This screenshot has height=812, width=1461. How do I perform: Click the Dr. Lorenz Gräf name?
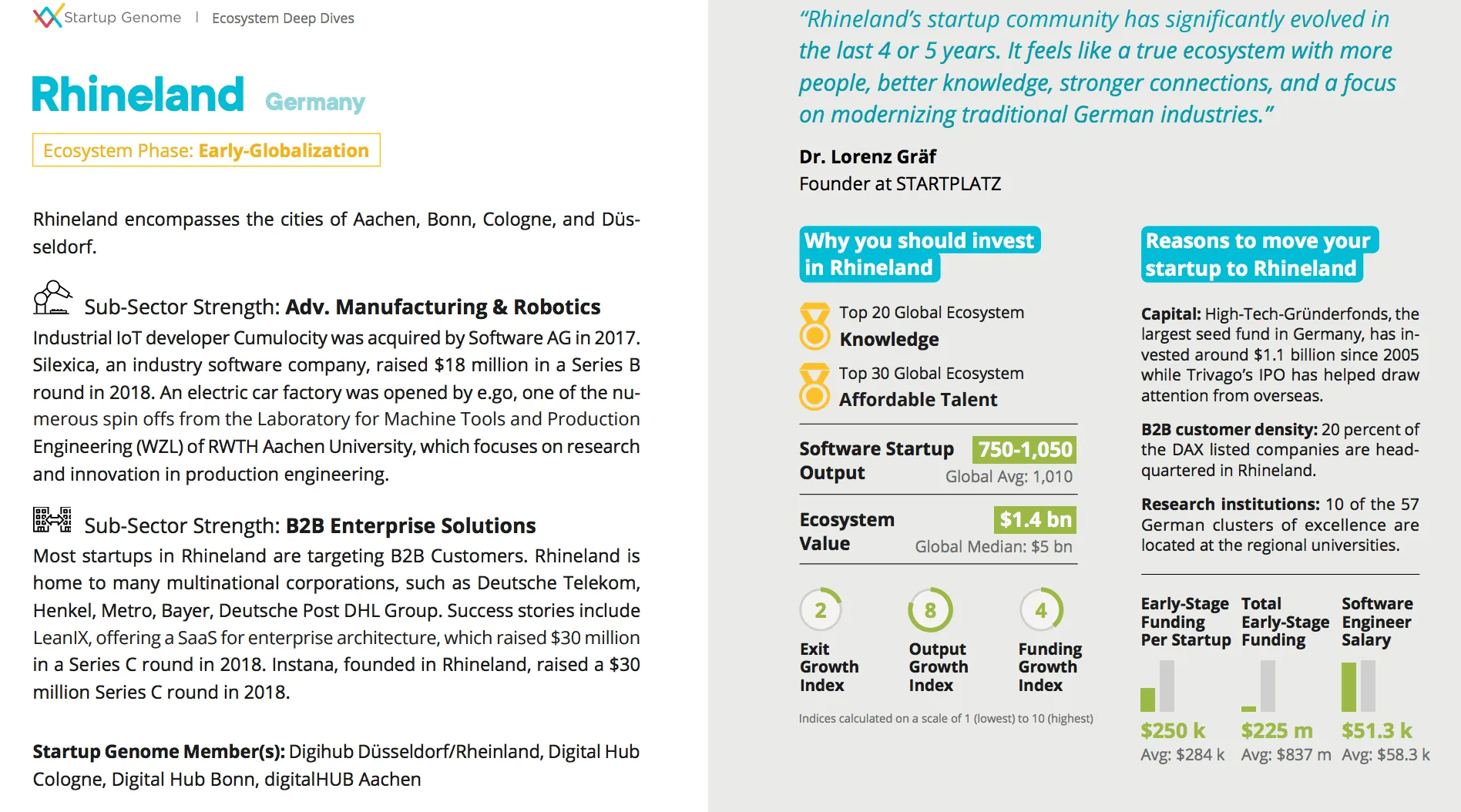(868, 156)
